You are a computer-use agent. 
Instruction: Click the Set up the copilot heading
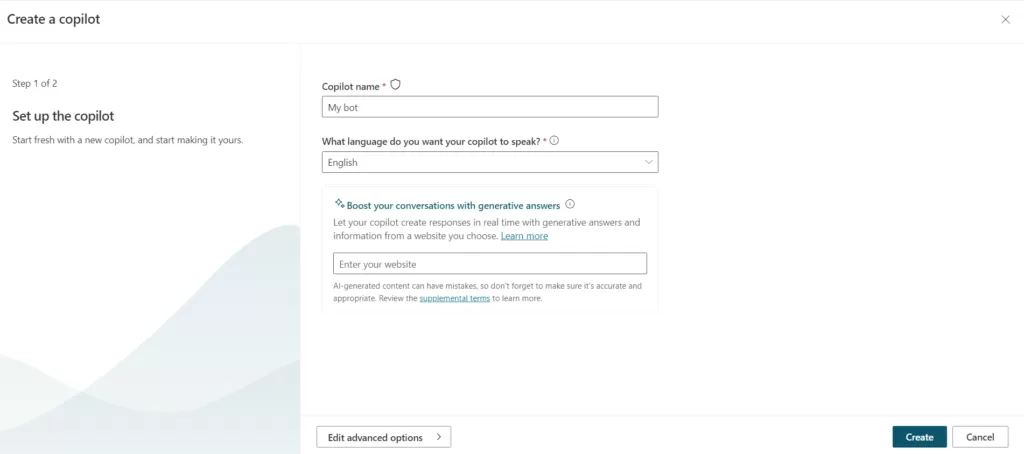[x=63, y=116]
